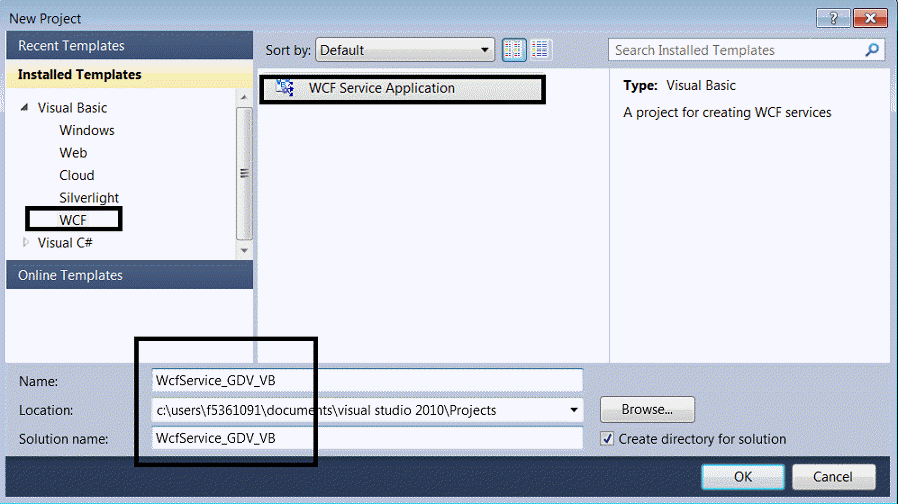The height and width of the screenshot is (504, 898).
Task: Select the Installed Templates section
Action: 80,75
